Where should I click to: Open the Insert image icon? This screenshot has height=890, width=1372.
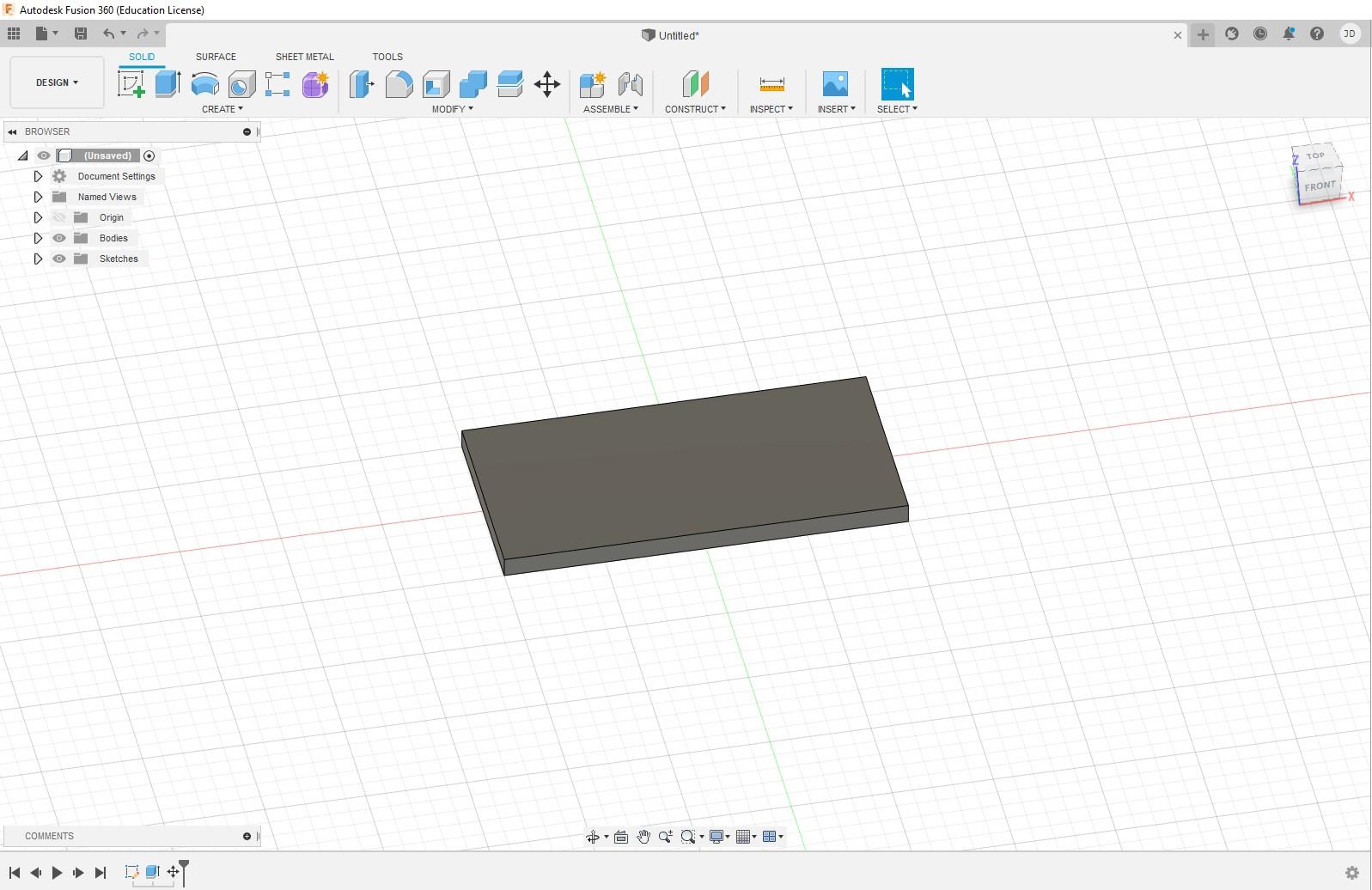tap(834, 84)
